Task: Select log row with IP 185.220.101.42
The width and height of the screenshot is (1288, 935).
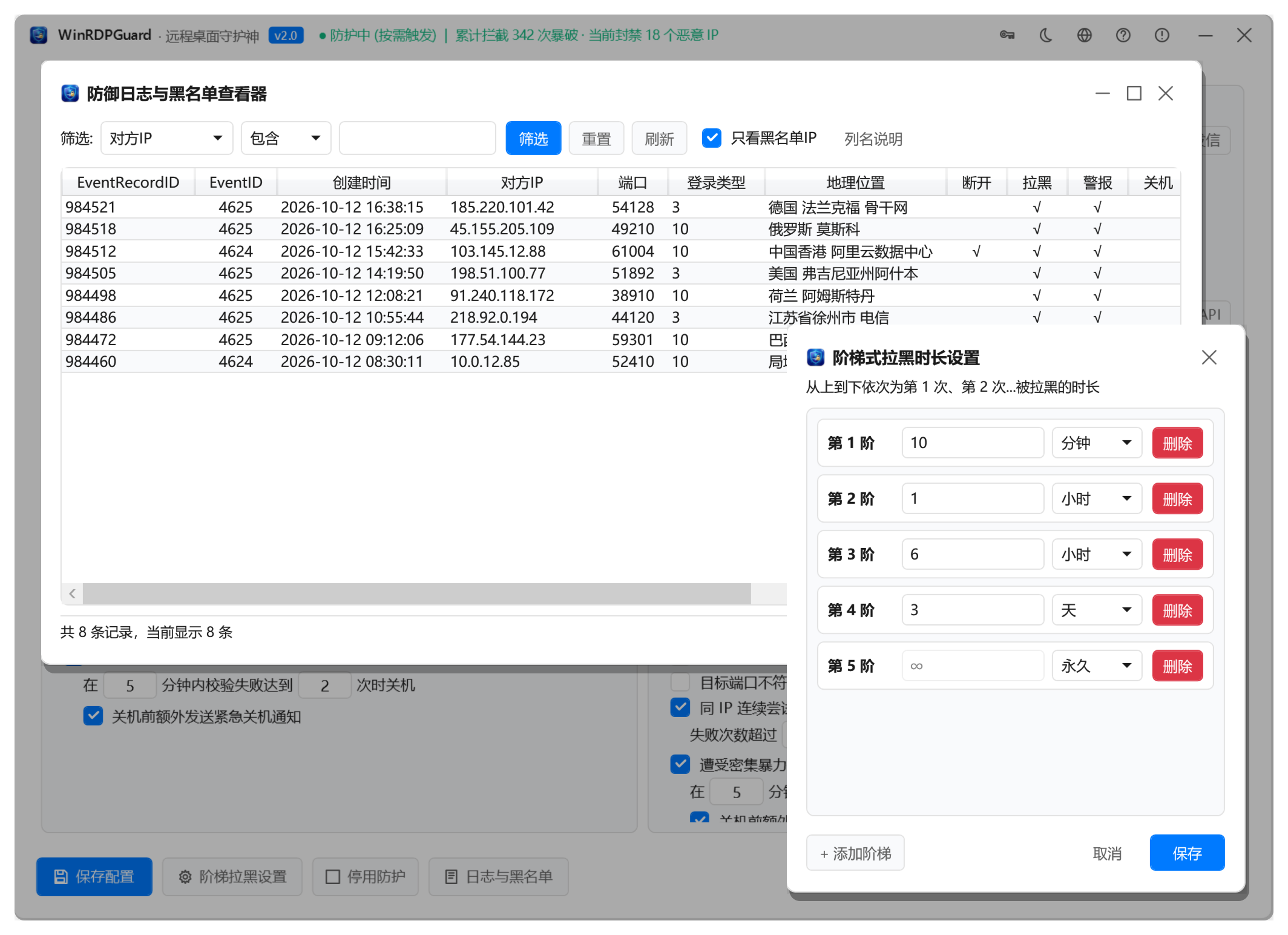Action: 621,207
